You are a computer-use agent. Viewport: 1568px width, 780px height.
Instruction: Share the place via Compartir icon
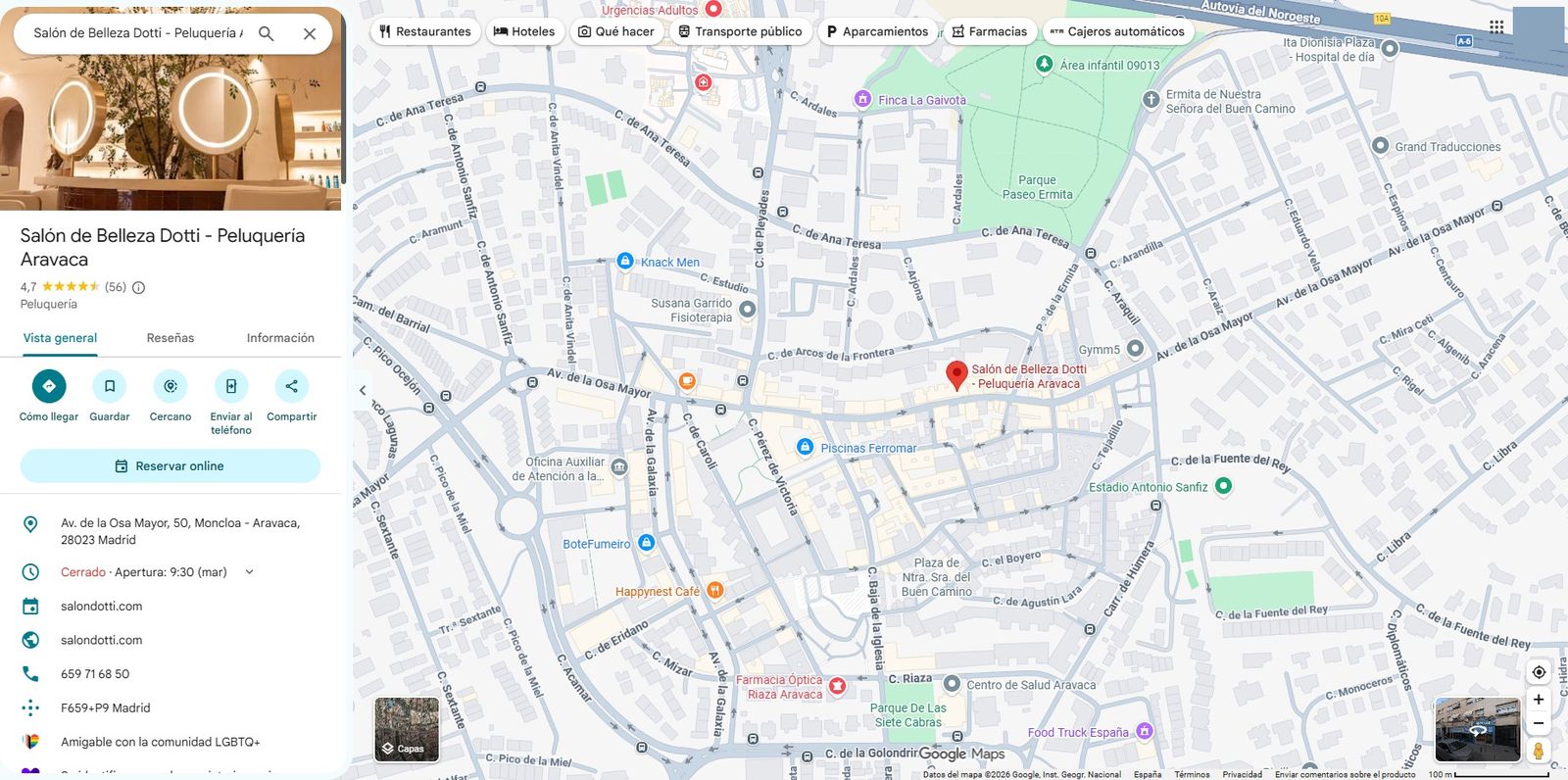(292, 386)
